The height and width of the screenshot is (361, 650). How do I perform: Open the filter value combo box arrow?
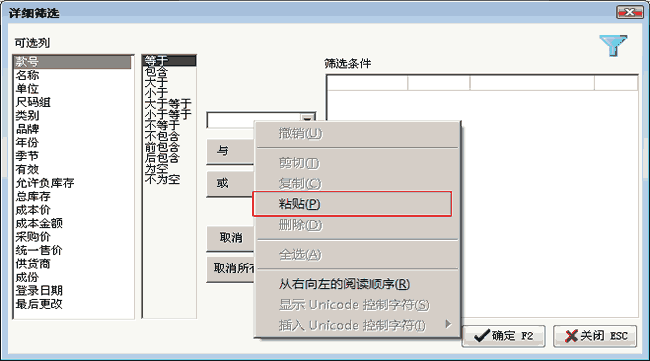308,119
